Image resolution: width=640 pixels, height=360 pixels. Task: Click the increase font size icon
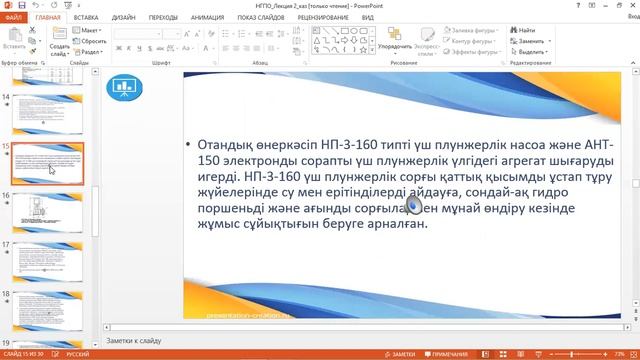coord(187,34)
